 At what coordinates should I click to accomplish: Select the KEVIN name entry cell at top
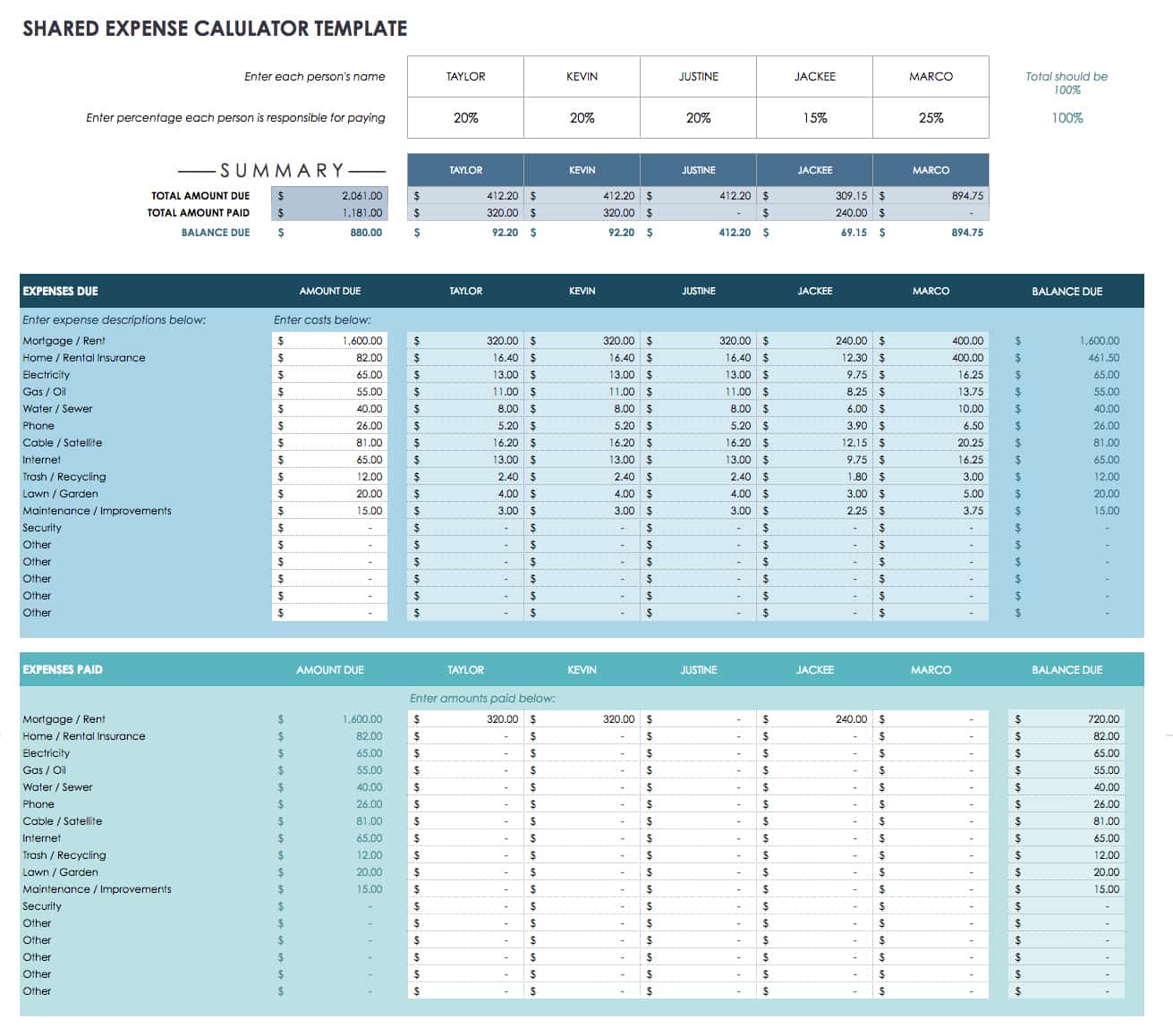tap(582, 77)
